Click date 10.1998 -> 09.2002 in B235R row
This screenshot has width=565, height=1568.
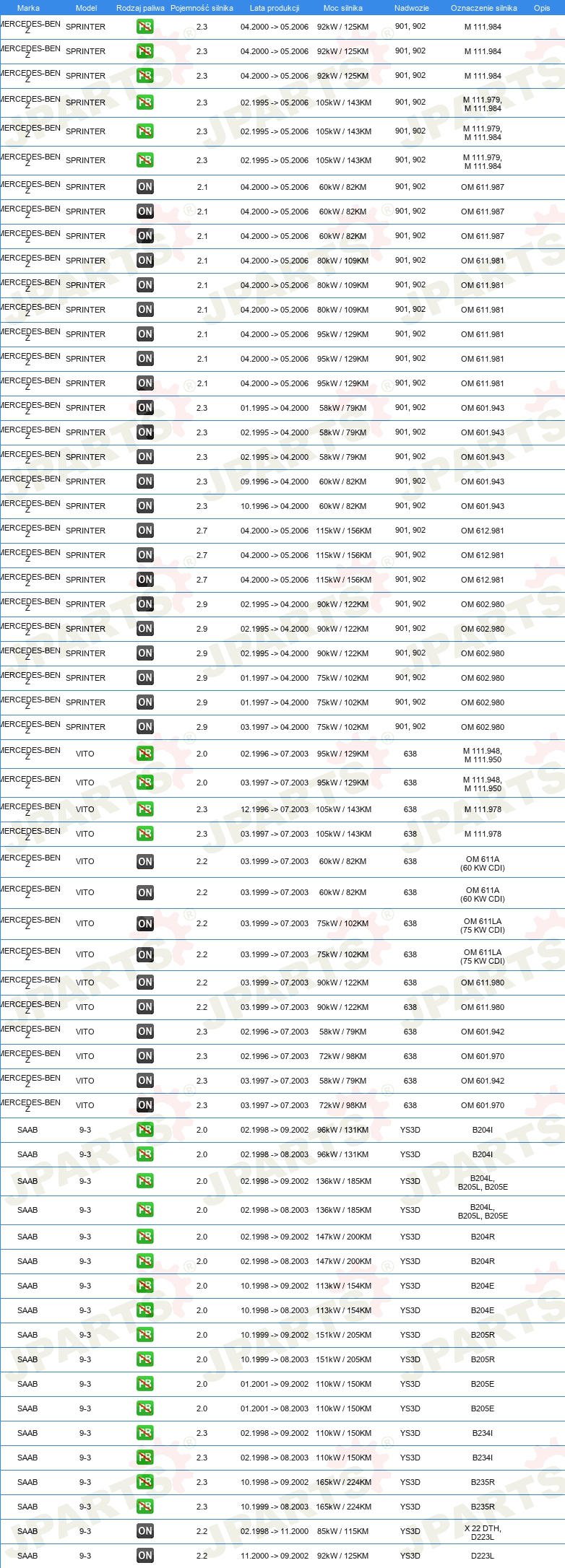pos(275,1482)
